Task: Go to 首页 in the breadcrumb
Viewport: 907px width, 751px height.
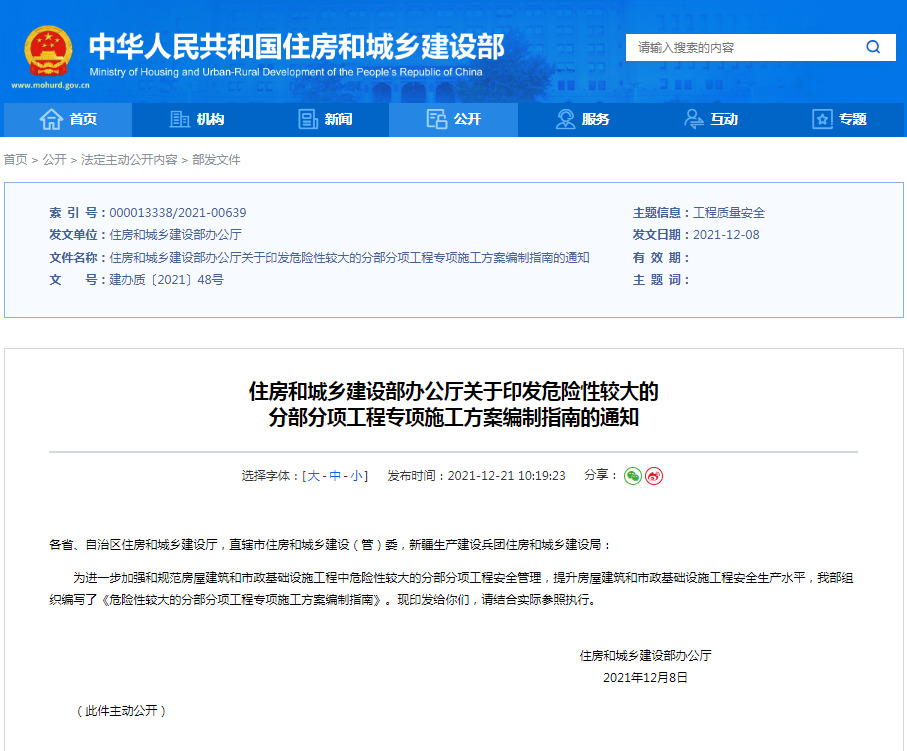Action: tap(16, 160)
